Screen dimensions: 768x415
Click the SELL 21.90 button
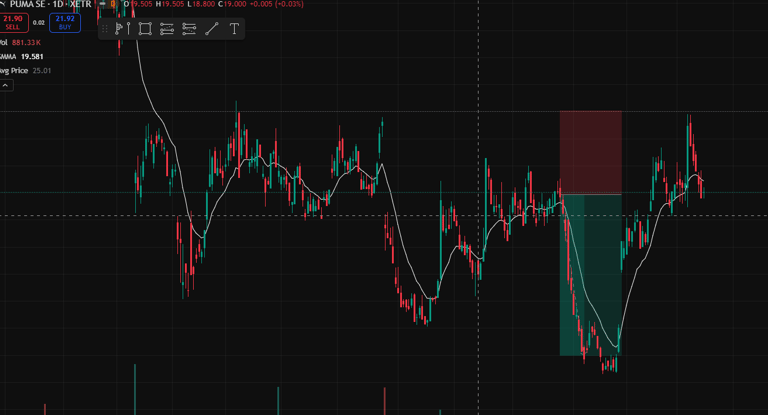pyautogui.click(x=13, y=23)
